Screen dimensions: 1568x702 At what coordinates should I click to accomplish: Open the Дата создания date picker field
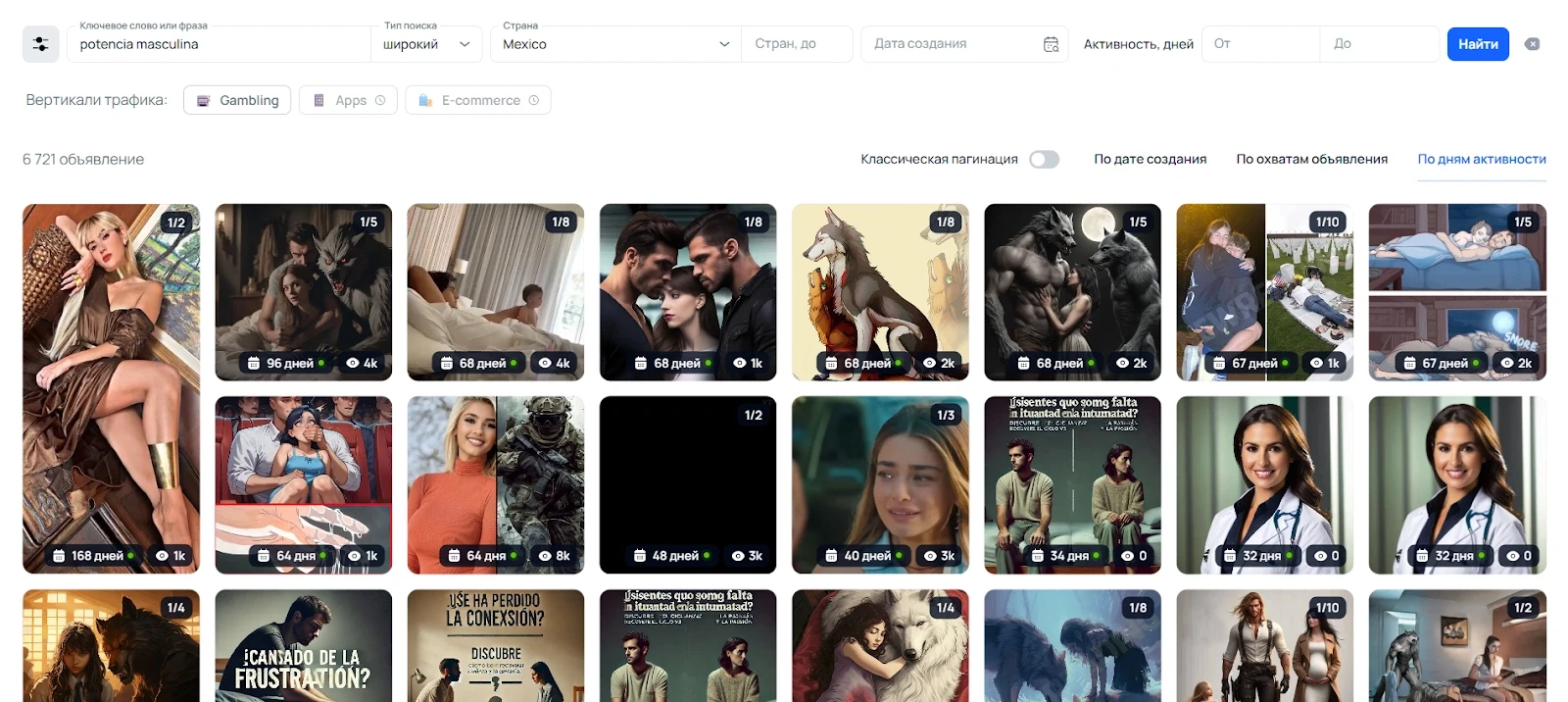pyautogui.click(x=951, y=44)
